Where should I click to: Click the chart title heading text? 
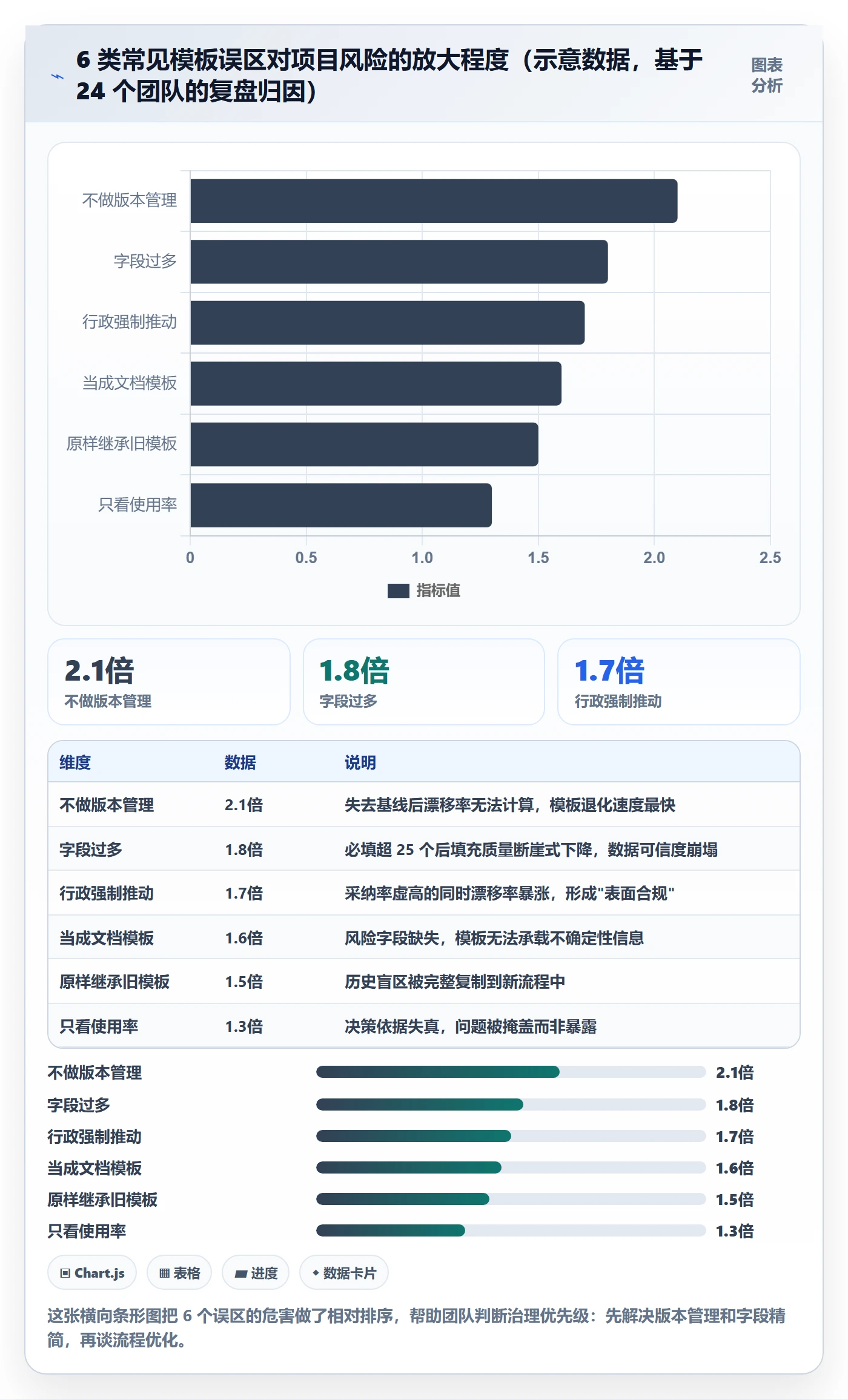(x=389, y=76)
